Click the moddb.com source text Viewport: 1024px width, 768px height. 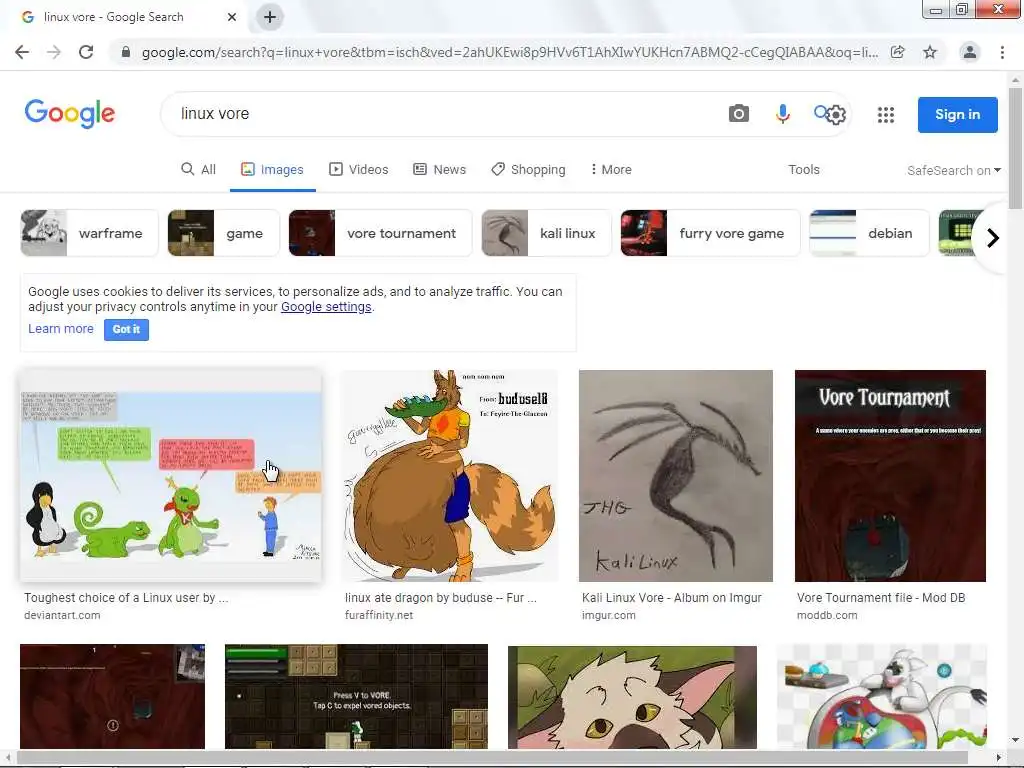click(x=827, y=615)
